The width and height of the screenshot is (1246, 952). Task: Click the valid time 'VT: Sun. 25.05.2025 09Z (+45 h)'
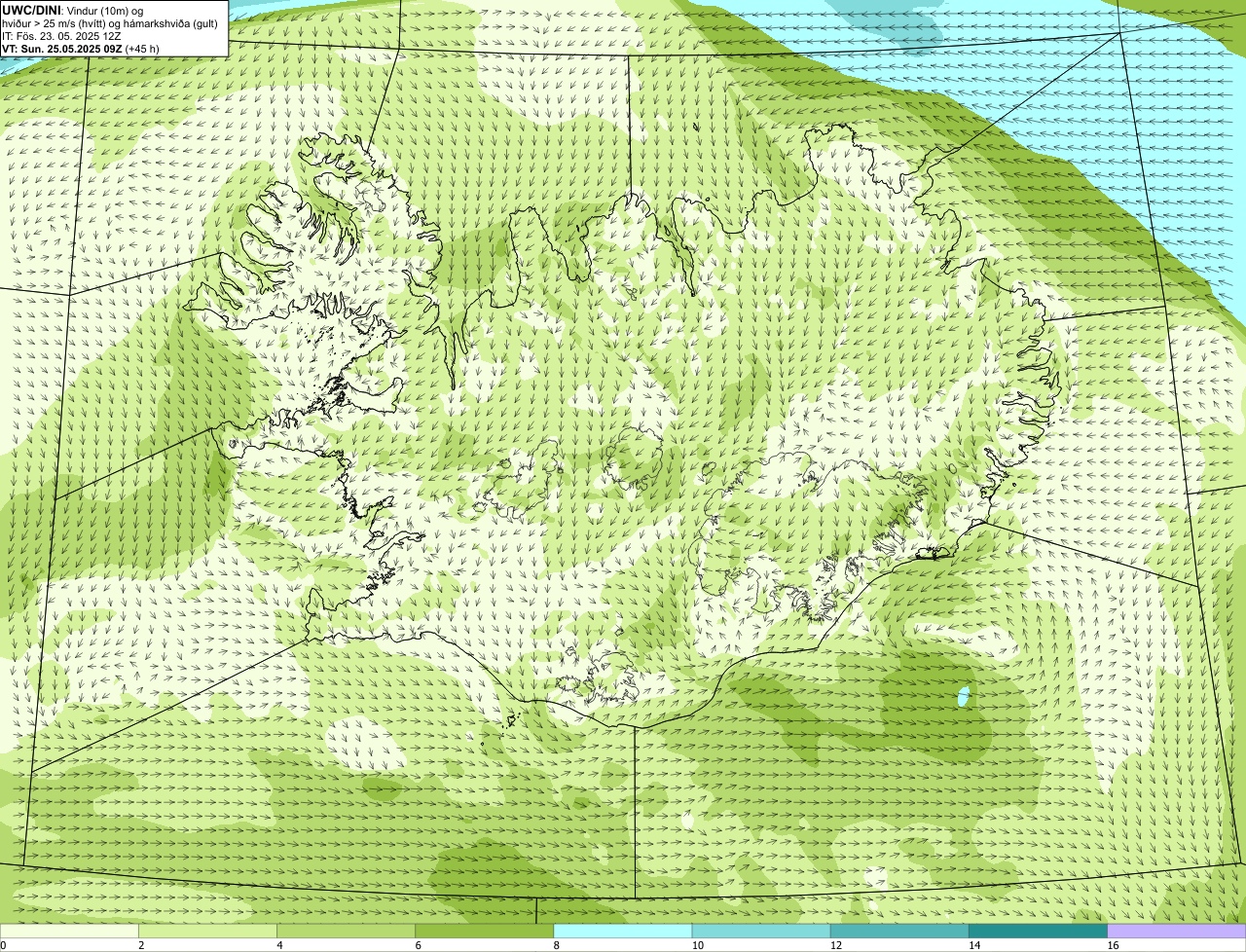pyautogui.click(x=81, y=49)
